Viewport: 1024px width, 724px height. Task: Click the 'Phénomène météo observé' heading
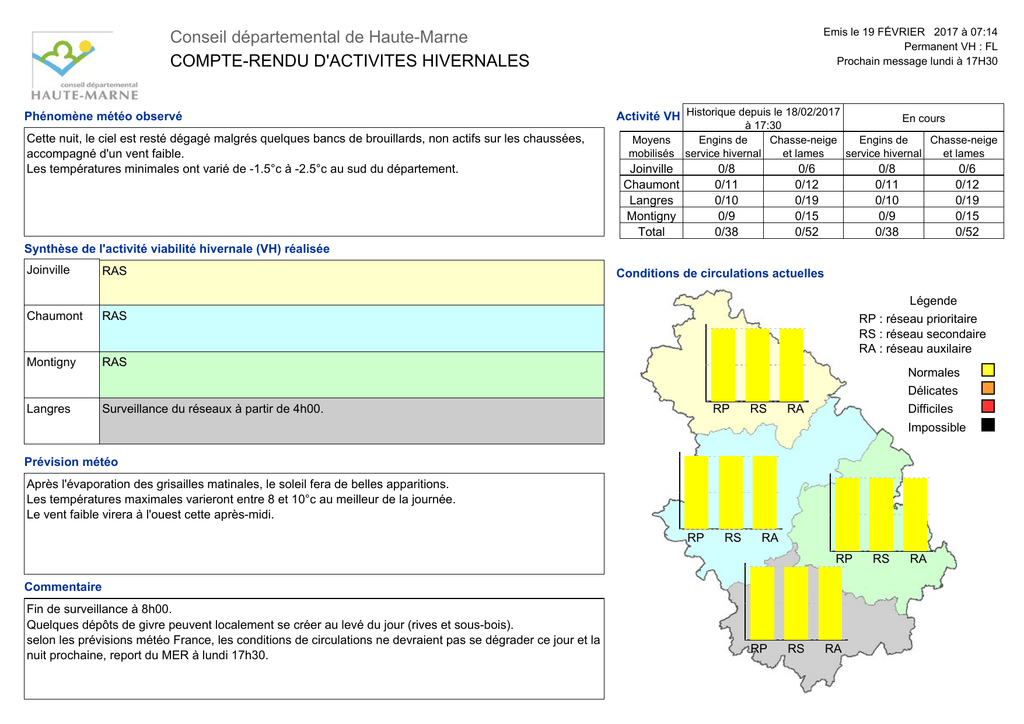103,116
